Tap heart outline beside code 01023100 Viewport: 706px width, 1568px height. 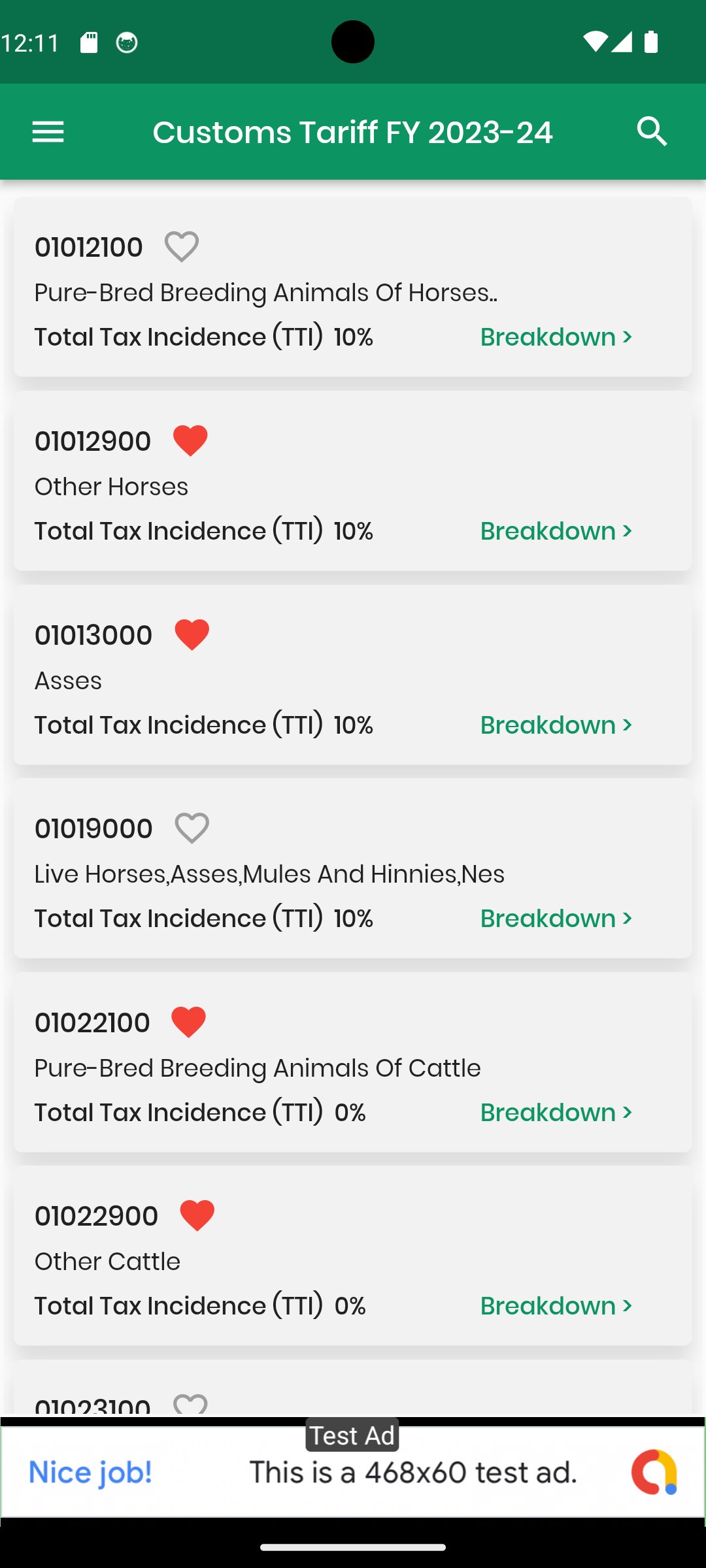point(190,1403)
